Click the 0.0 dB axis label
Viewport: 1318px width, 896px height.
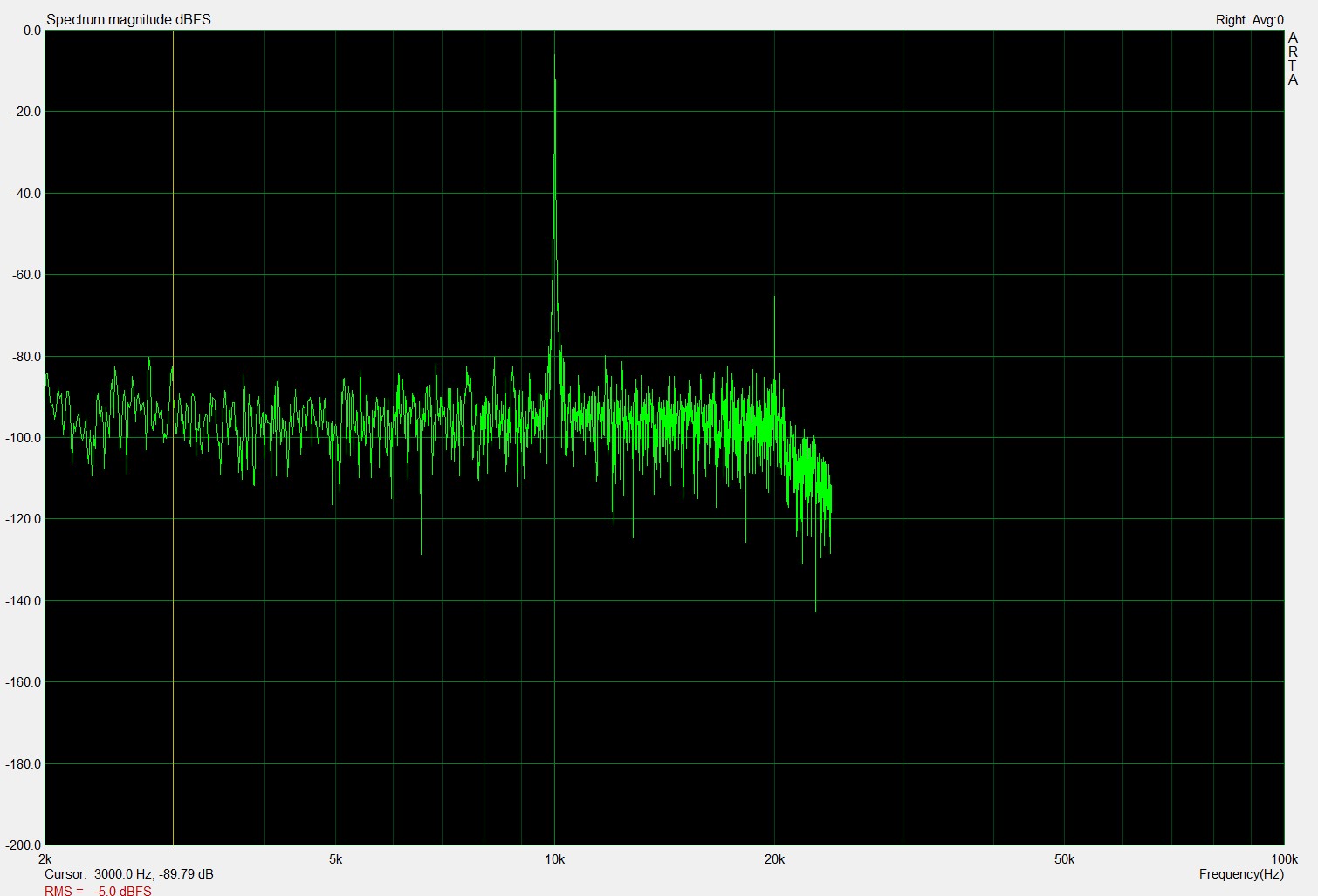click(x=31, y=30)
